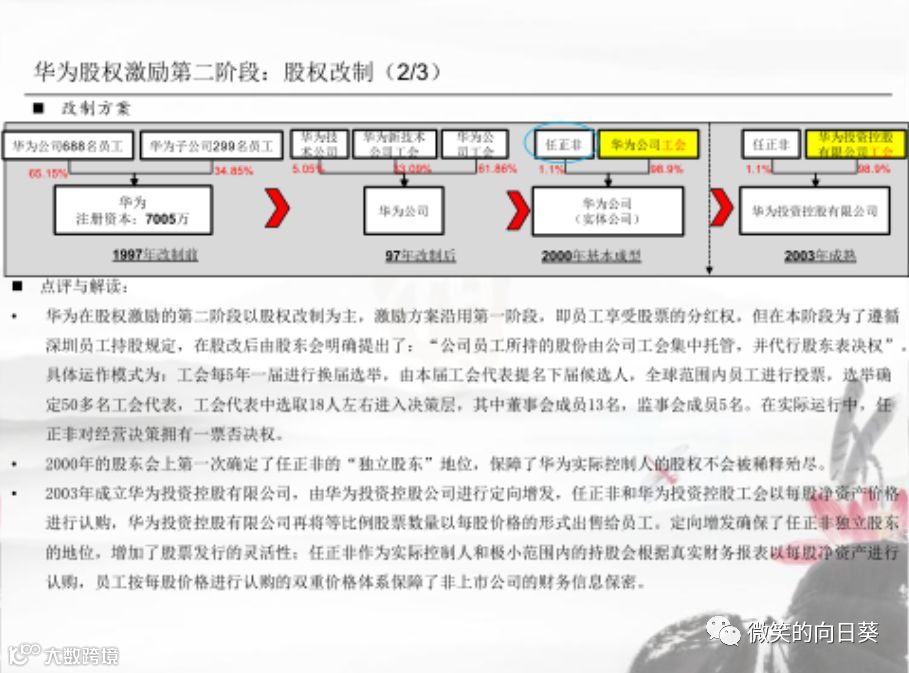Click the line starting 的地位，增加了股票发行
This screenshot has height=673, width=909.
click(x=472, y=552)
